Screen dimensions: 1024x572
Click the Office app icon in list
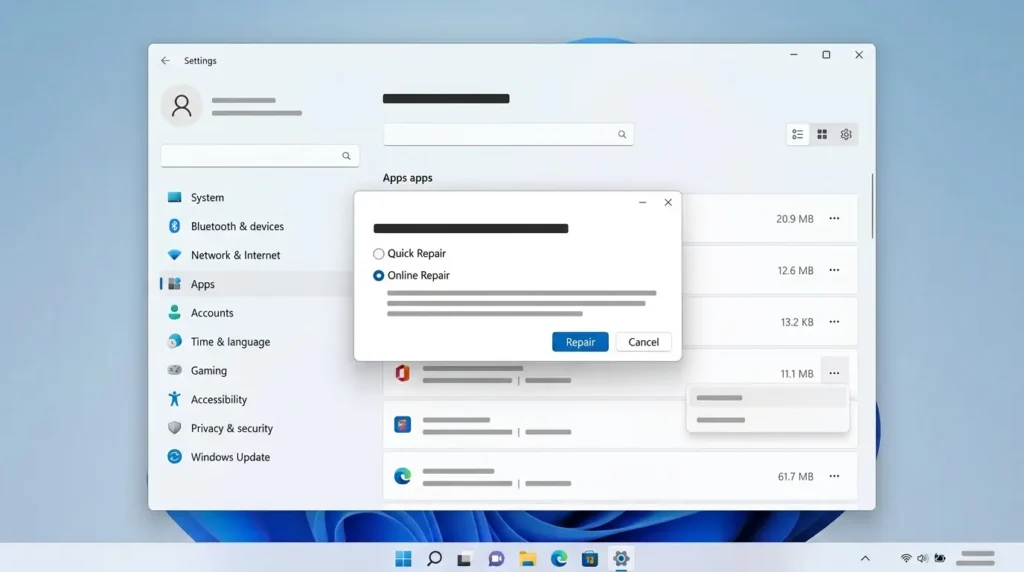click(402, 373)
